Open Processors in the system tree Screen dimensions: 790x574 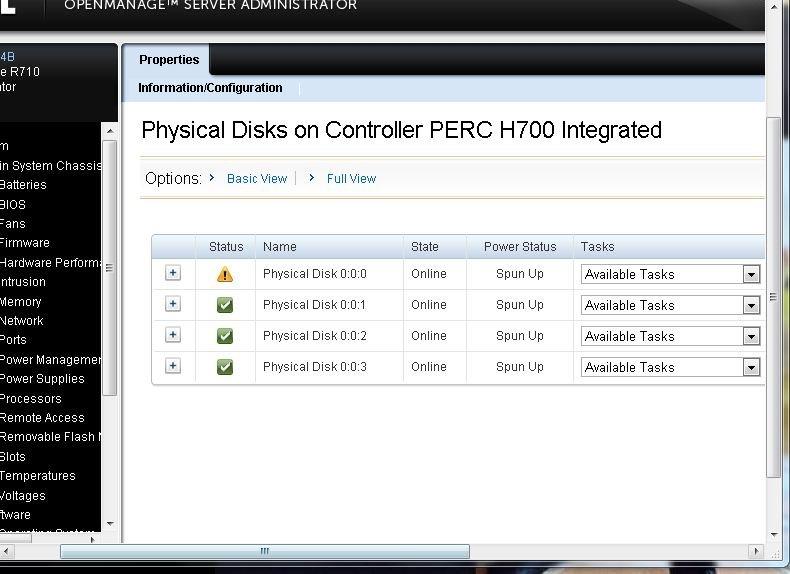[31, 399]
